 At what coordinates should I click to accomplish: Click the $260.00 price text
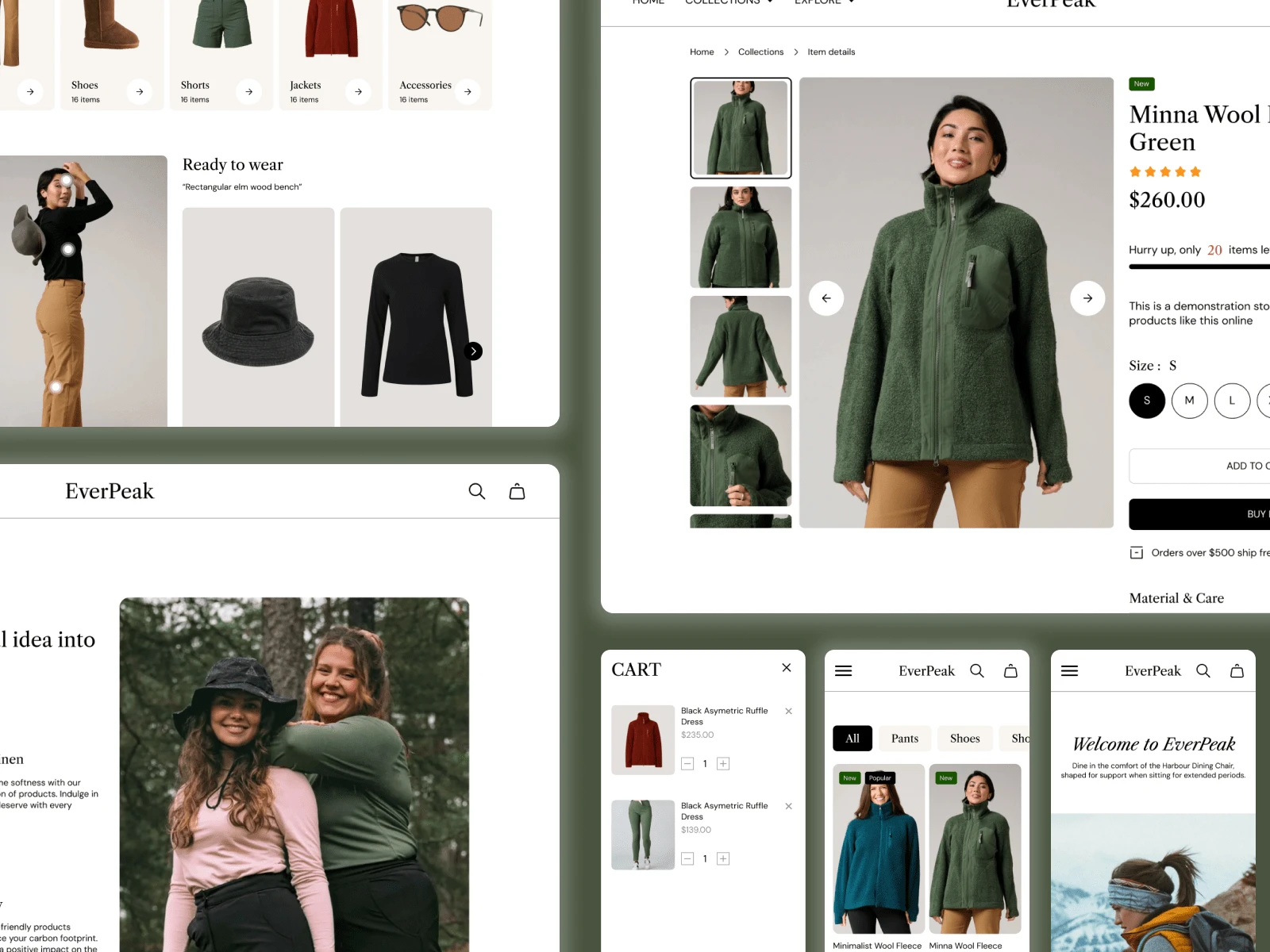[x=1167, y=200]
